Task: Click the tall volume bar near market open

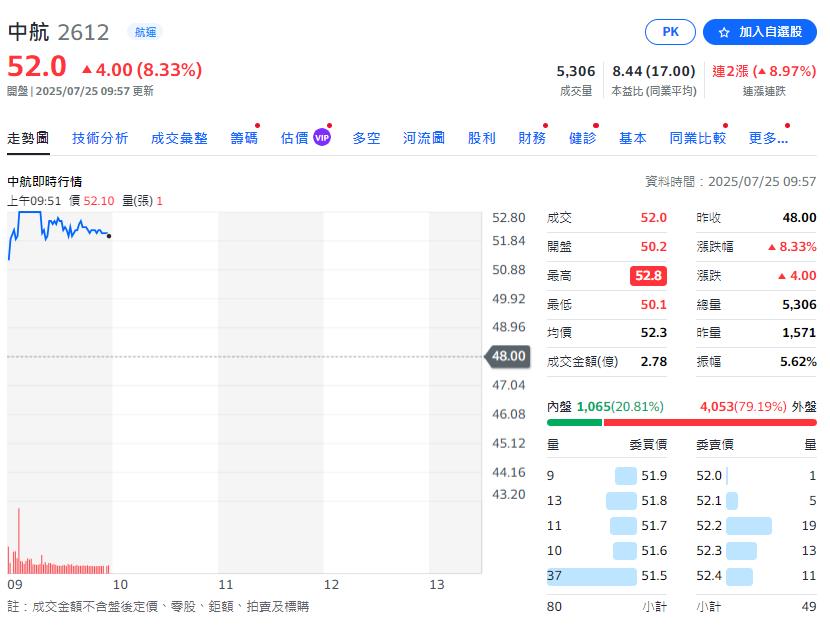Action: tap(19, 540)
